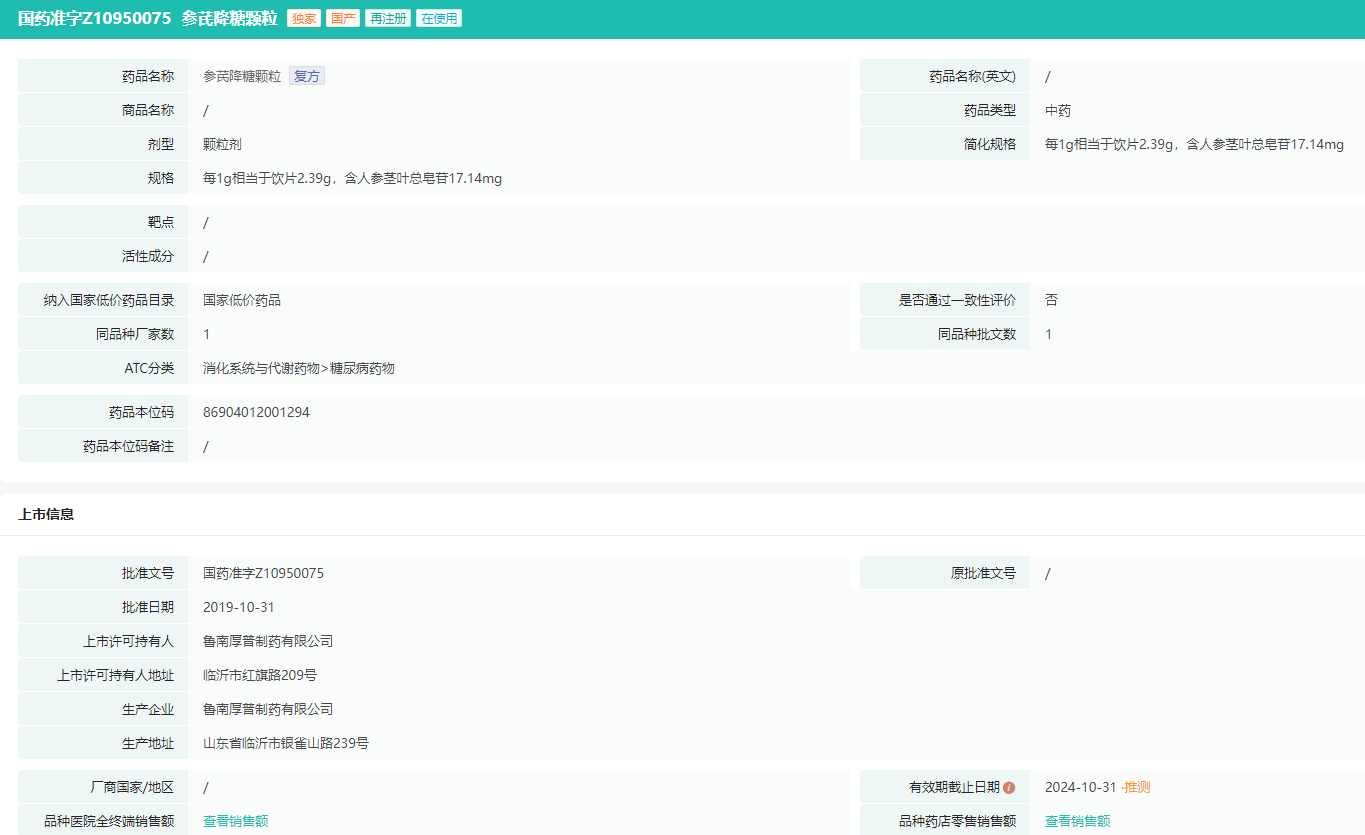Click the 同品种批文数 value

[1049, 334]
